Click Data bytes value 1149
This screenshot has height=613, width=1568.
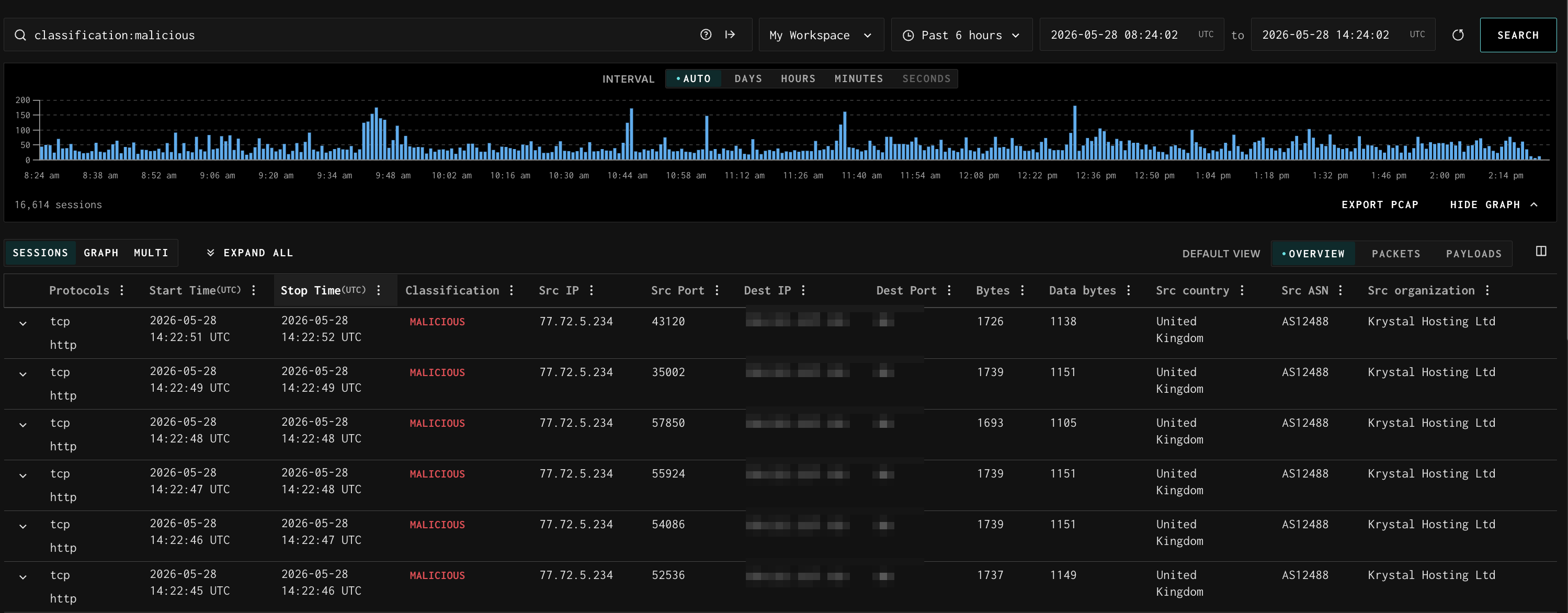(x=1063, y=575)
